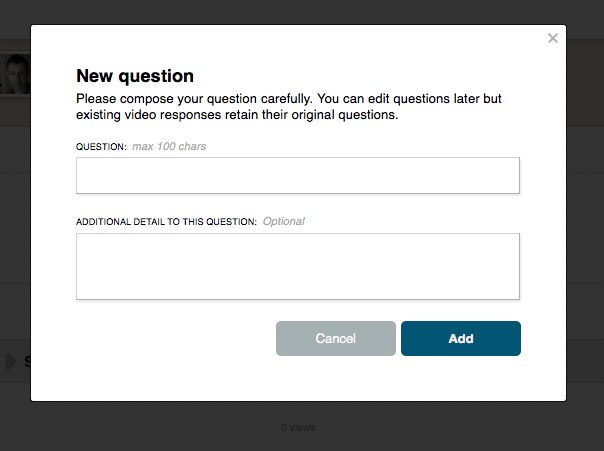Click the QUESTION: field label
This screenshot has width=604, height=451.
[x=101, y=147]
